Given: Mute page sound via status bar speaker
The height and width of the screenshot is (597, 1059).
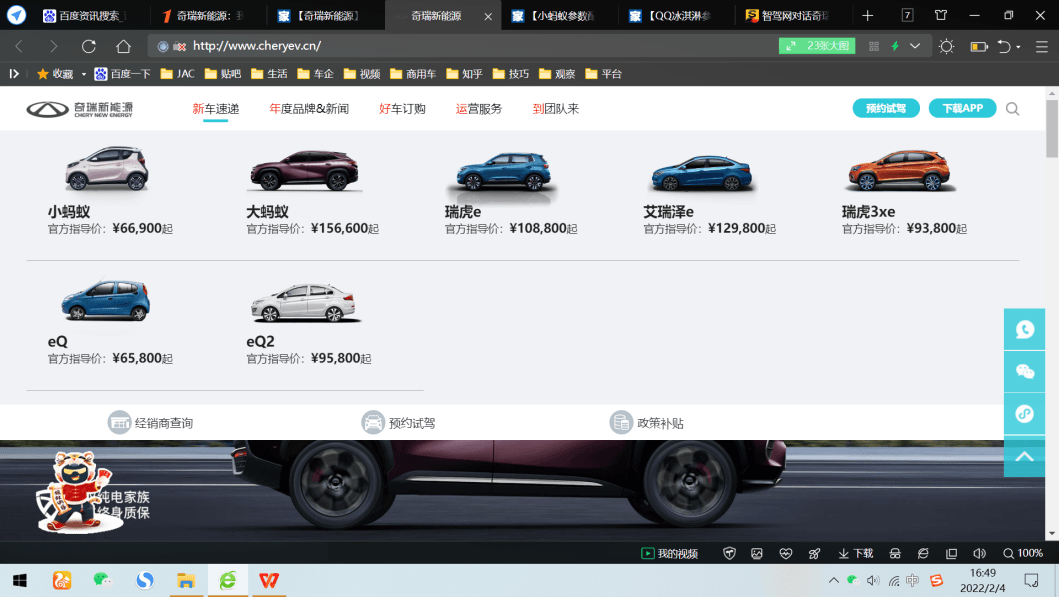Looking at the screenshot, I should pos(979,554).
